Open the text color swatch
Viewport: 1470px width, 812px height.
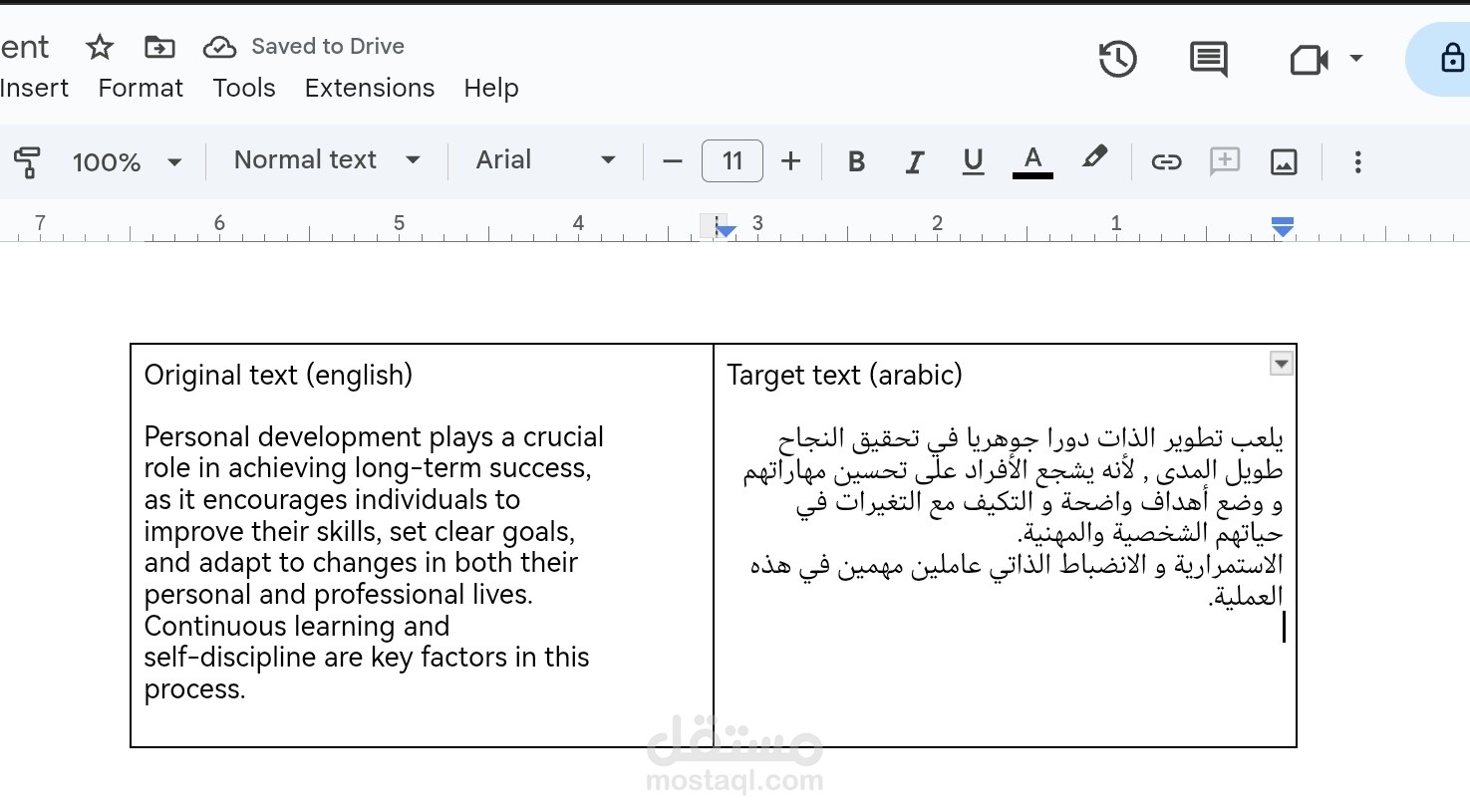coord(1032,160)
